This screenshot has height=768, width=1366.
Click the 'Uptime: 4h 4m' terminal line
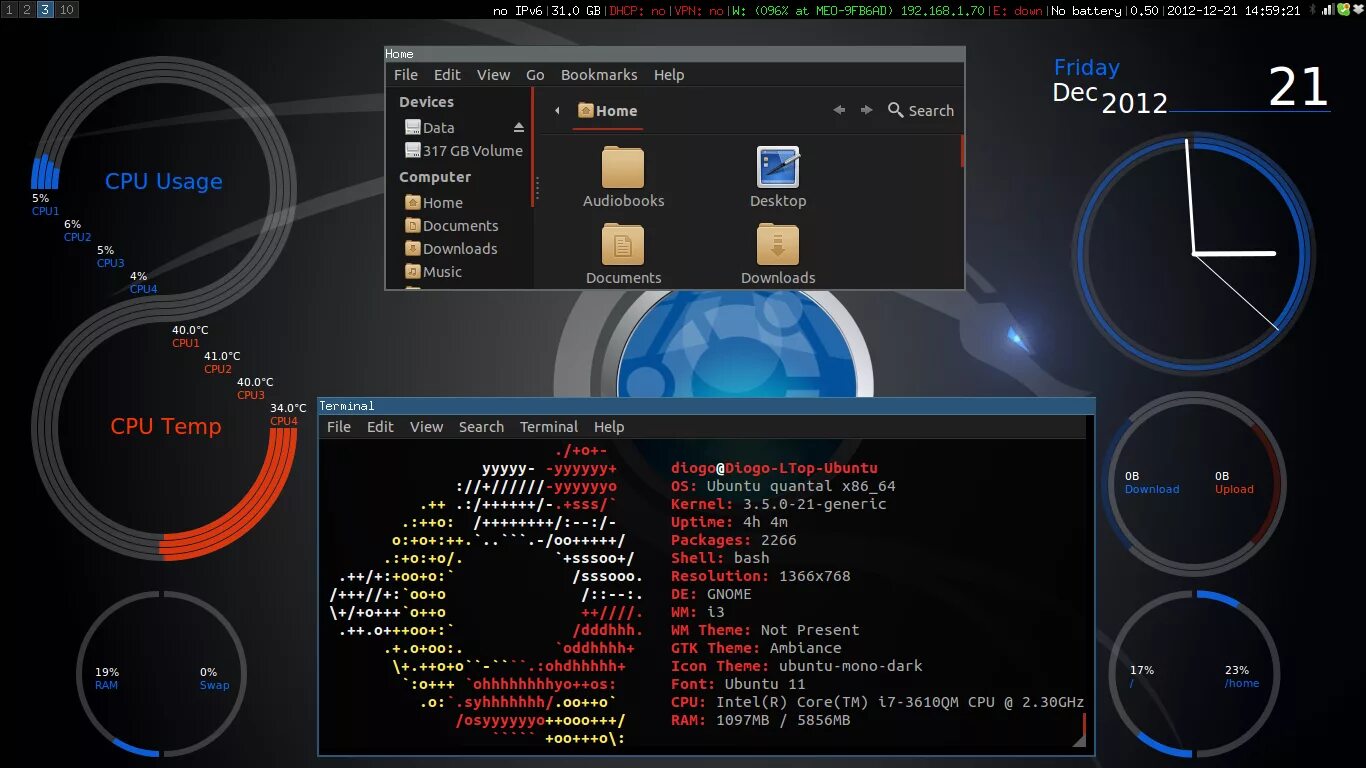729,522
